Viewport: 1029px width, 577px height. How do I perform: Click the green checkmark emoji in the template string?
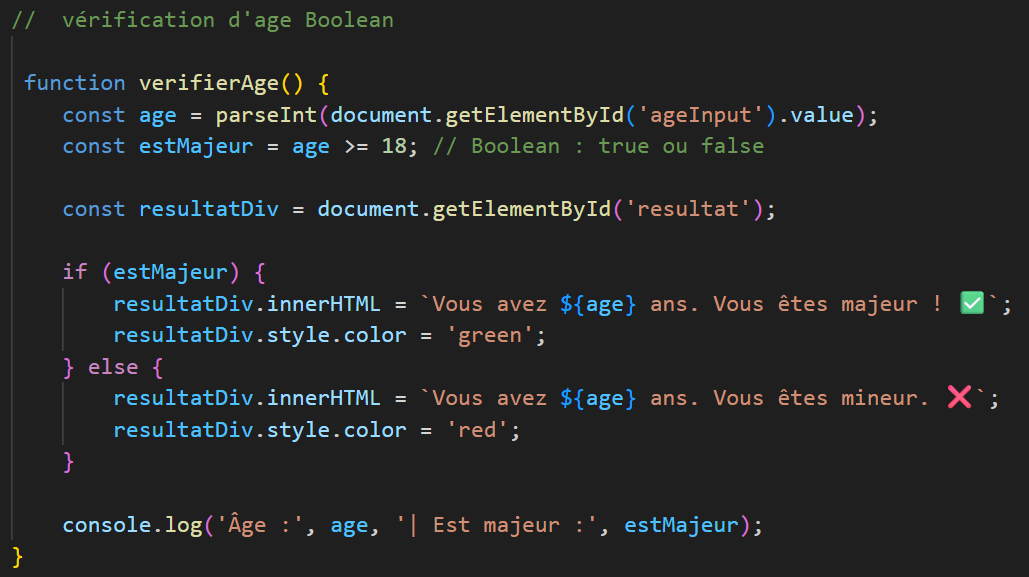tap(972, 303)
